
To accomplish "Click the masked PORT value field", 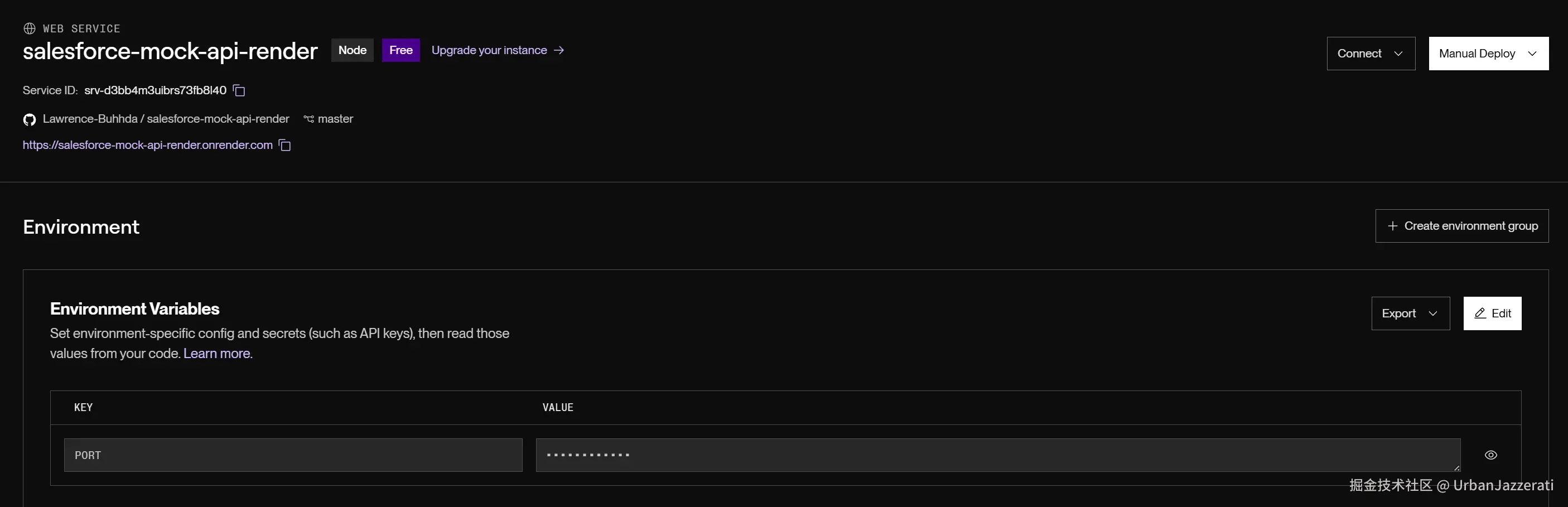I will click(x=997, y=455).
